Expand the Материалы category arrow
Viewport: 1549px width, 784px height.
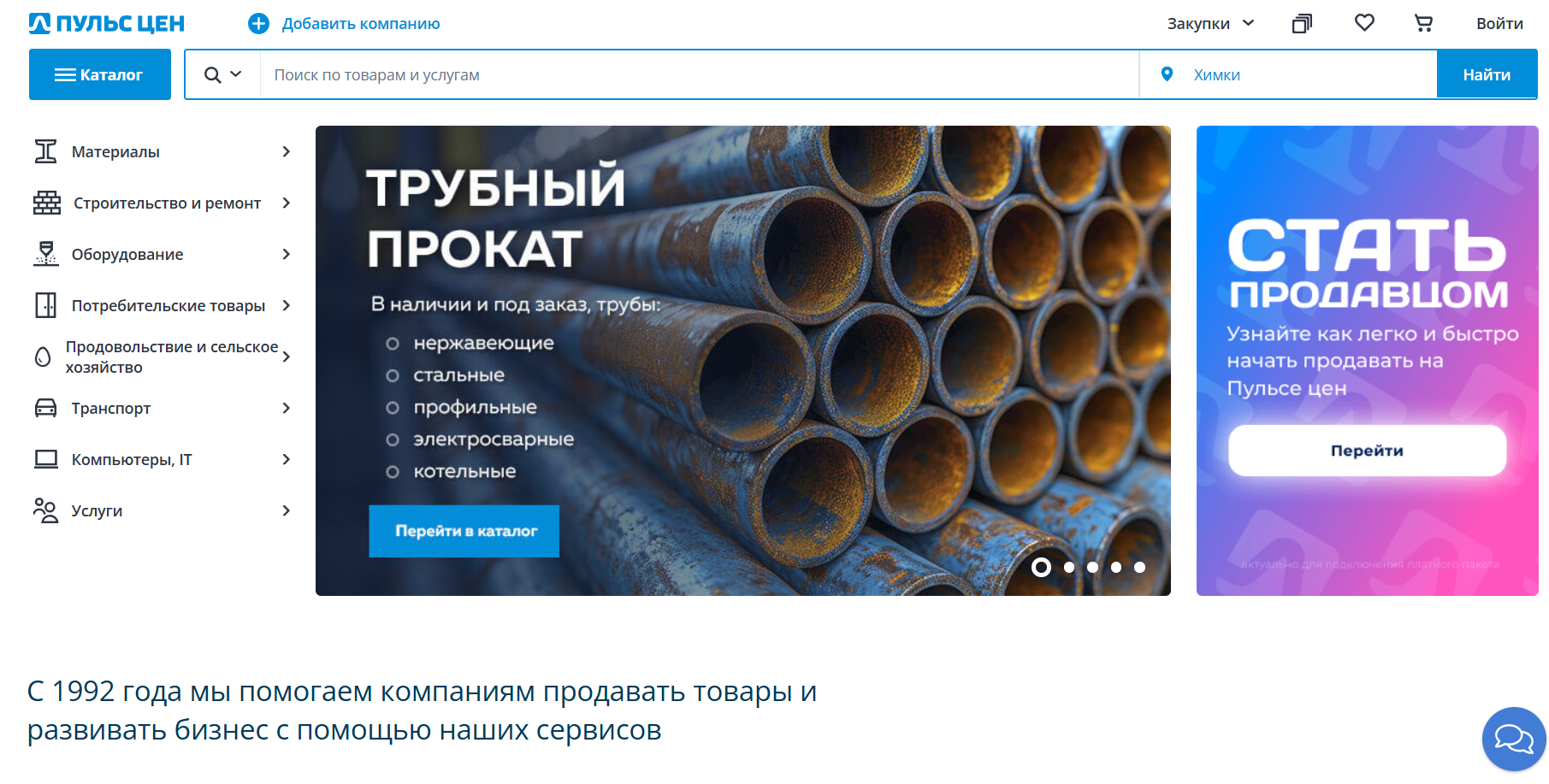point(287,151)
